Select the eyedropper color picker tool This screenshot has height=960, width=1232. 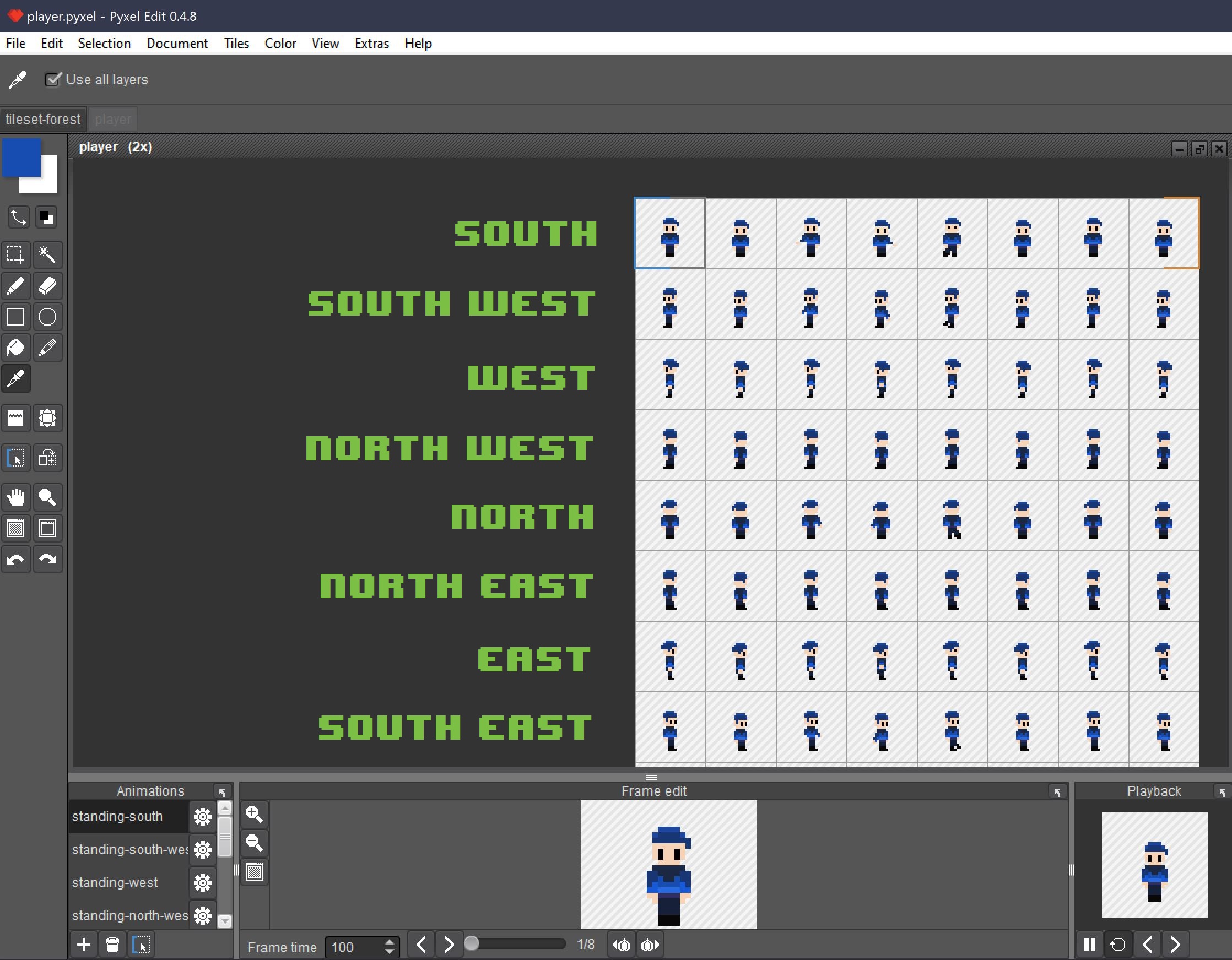point(16,379)
